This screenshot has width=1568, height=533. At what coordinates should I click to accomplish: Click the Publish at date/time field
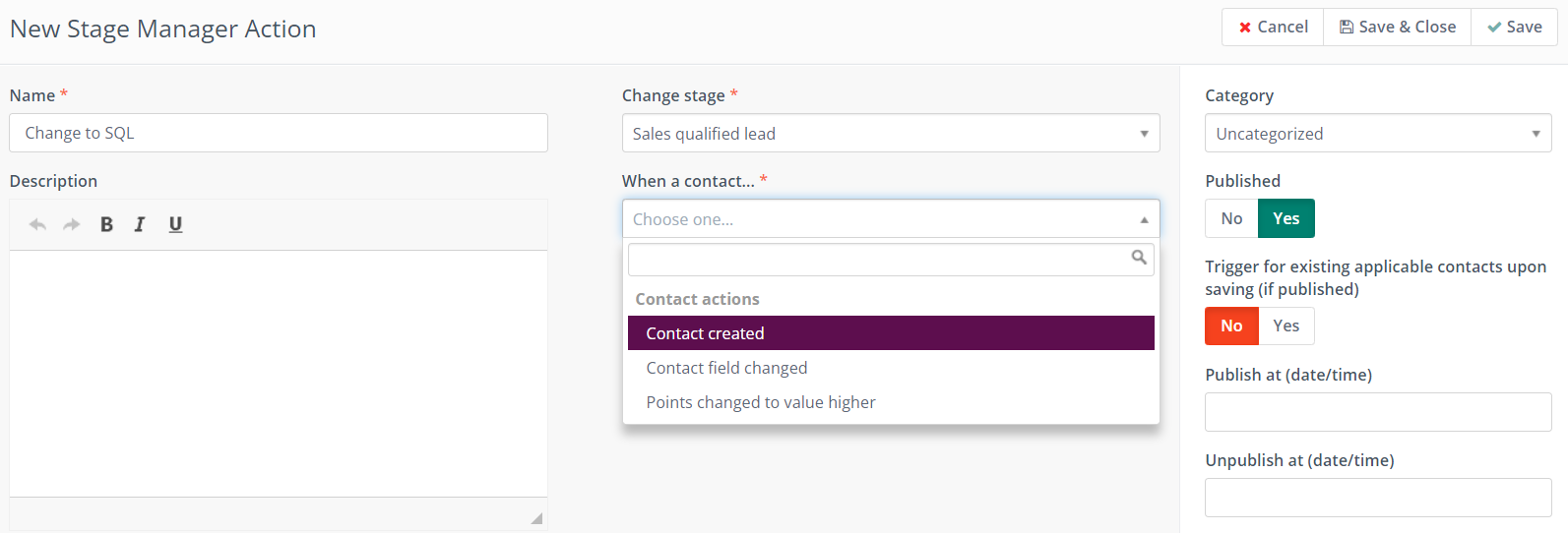[x=1378, y=412]
